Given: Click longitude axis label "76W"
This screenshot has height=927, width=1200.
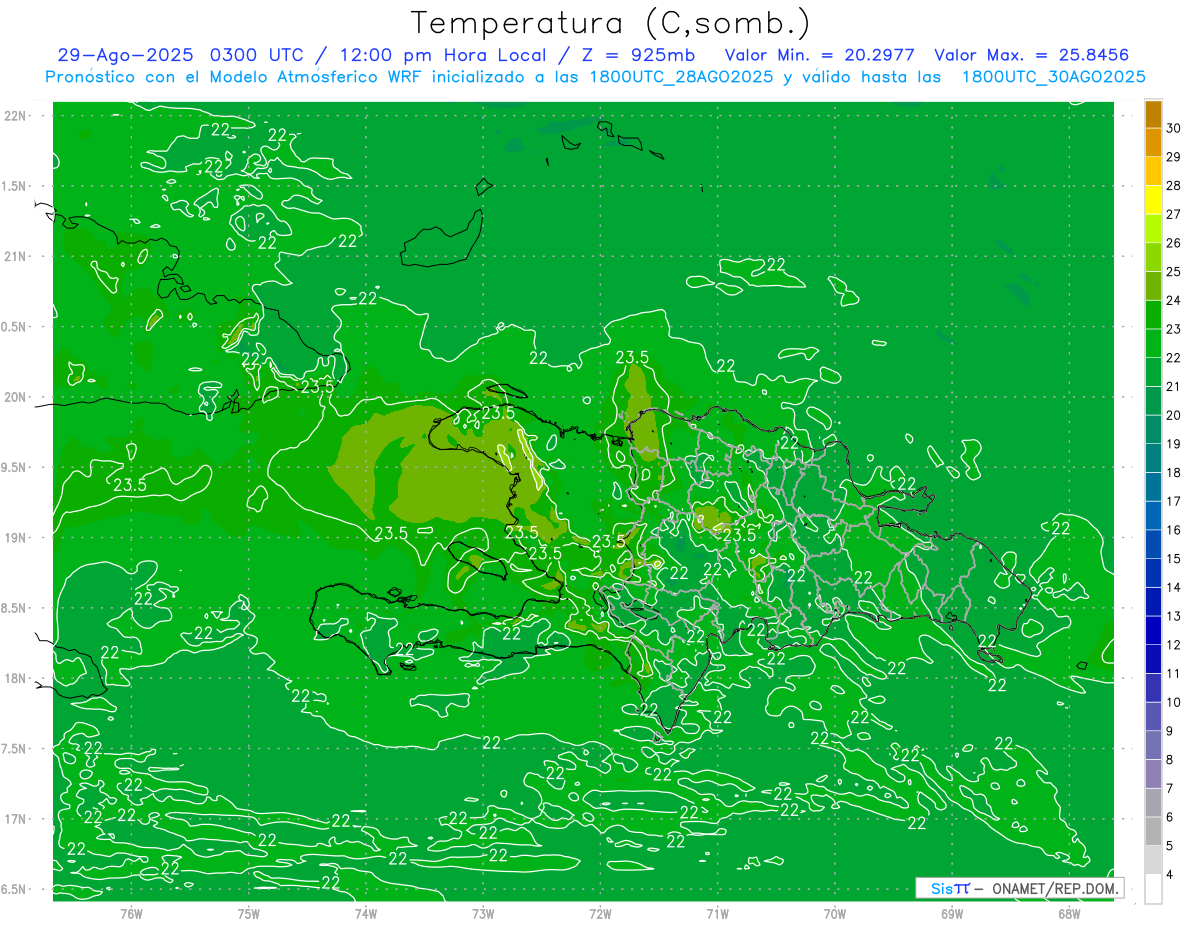Looking at the screenshot, I should pos(131,912).
